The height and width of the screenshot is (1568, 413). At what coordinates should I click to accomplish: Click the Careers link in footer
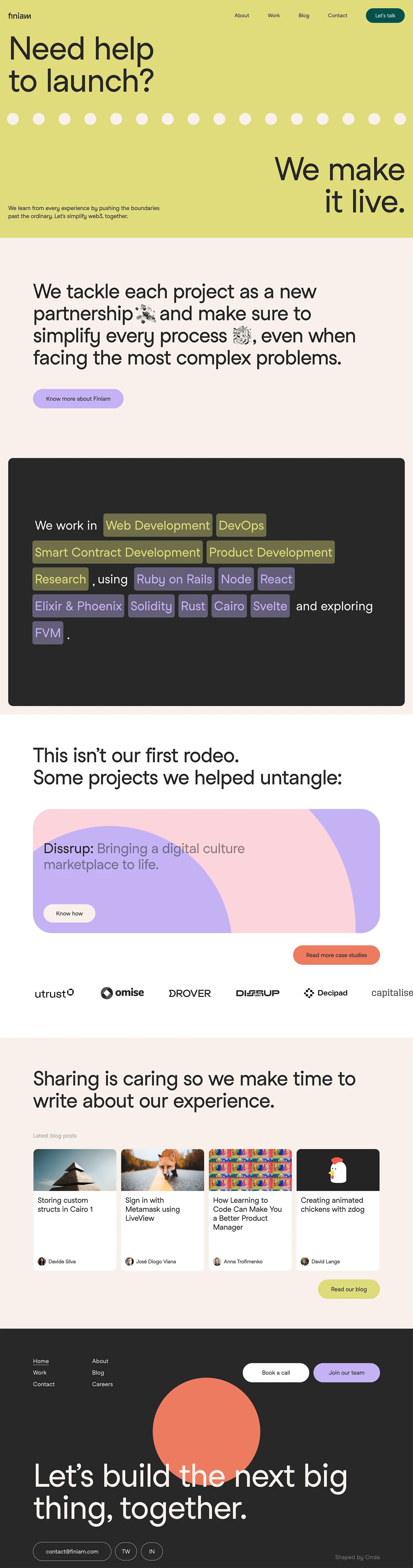coord(102,1384)
